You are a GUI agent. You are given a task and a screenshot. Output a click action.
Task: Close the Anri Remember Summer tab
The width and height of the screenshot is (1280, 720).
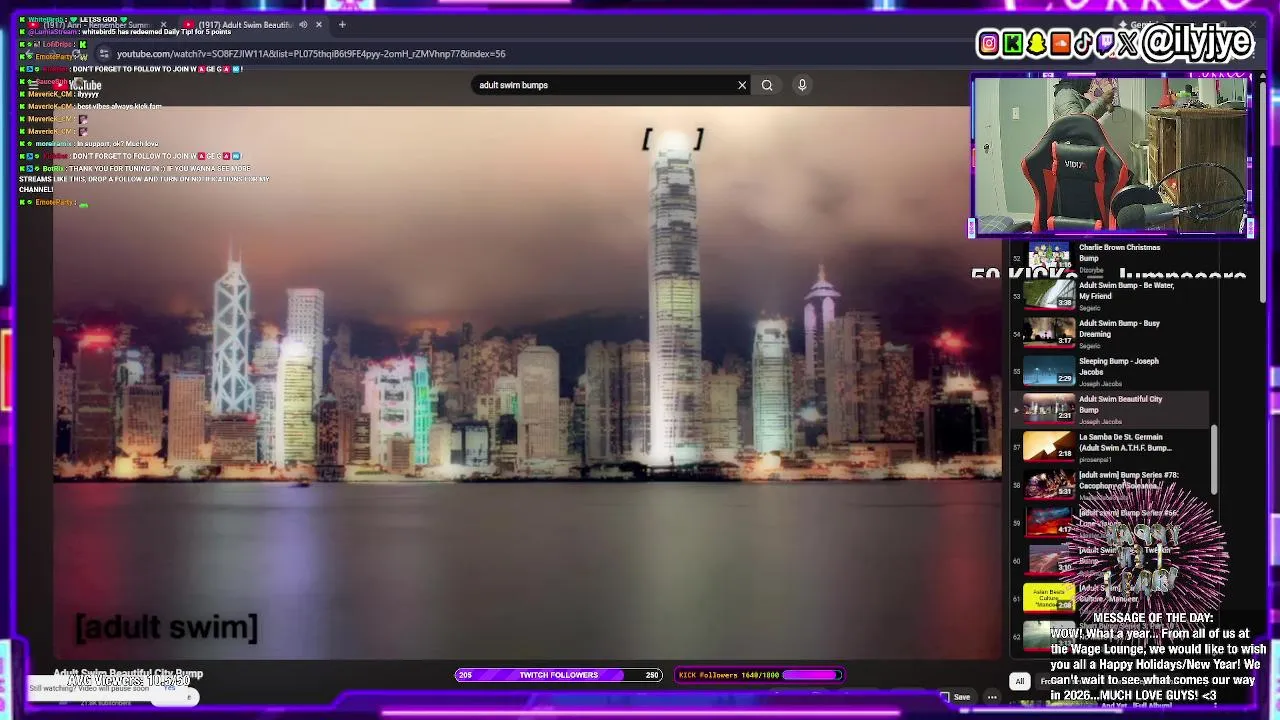click(x=163, y=24)
